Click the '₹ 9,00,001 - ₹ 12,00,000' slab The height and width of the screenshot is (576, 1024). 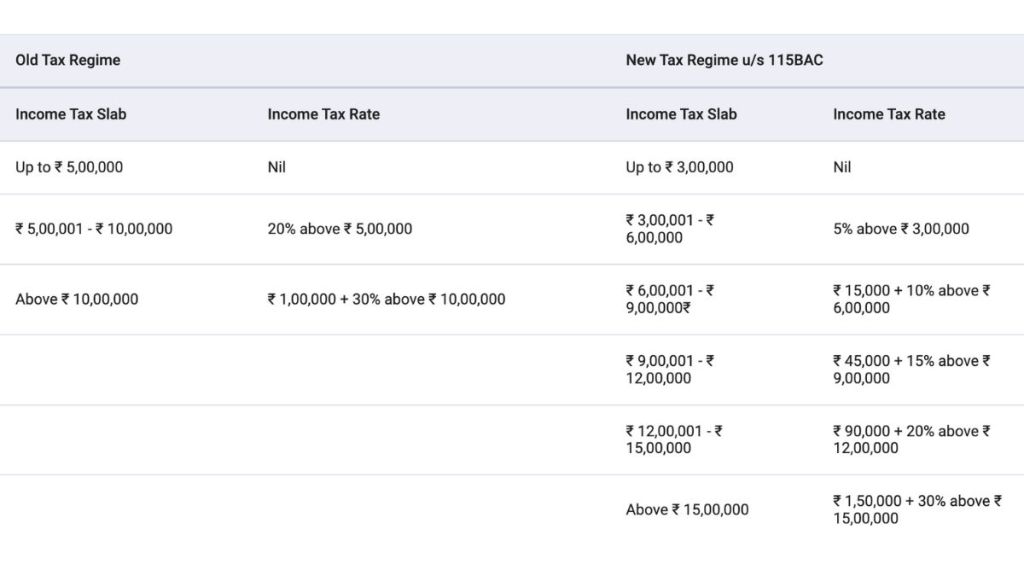pos(670,370)
